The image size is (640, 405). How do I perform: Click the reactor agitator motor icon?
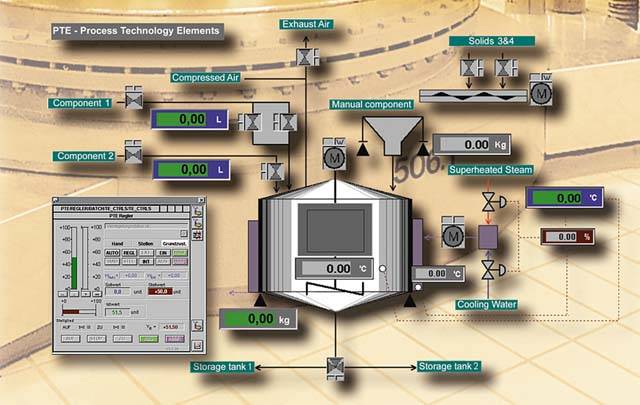click(333, 158)
